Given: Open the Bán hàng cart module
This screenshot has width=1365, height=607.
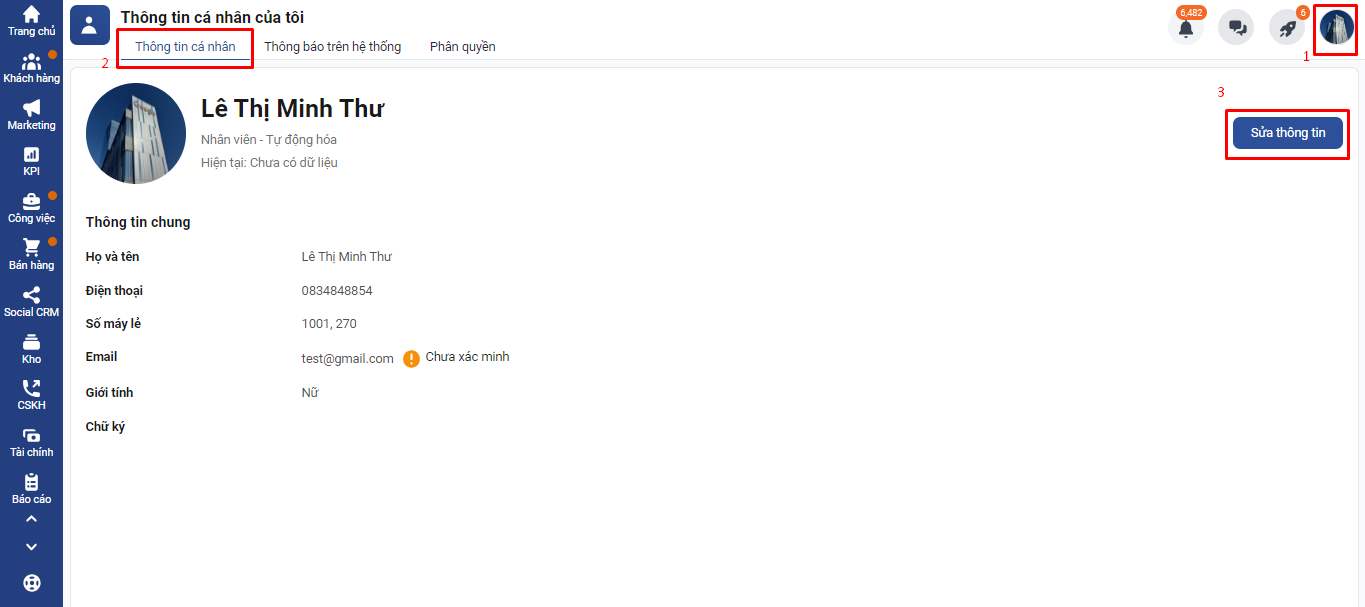Looking at the screenshot, I should tap(31, 254).
